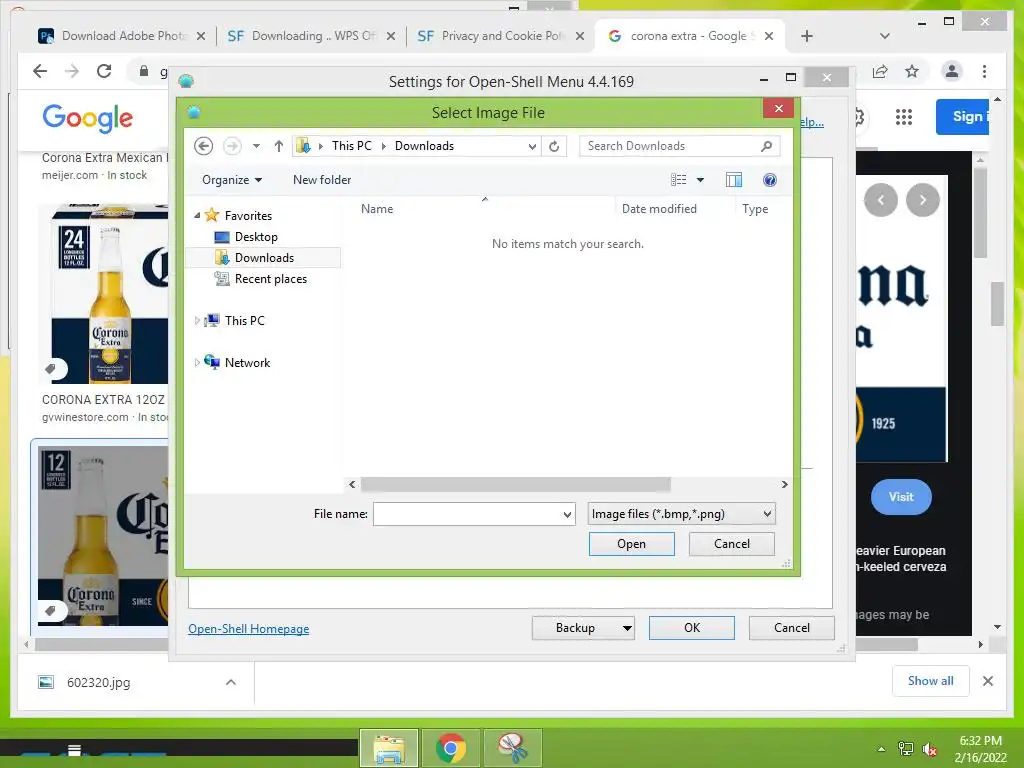
Task: Select Network in the navigation pane
Action: tap(247, 362)
